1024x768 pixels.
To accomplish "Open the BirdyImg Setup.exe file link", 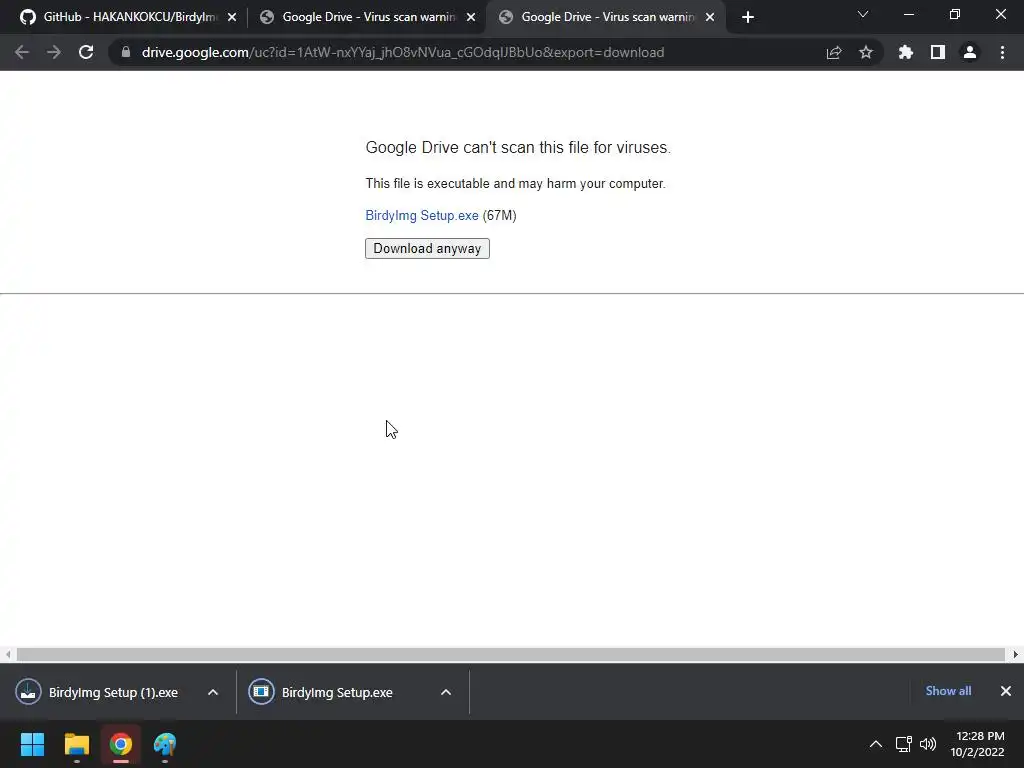I will click(422, 216).
